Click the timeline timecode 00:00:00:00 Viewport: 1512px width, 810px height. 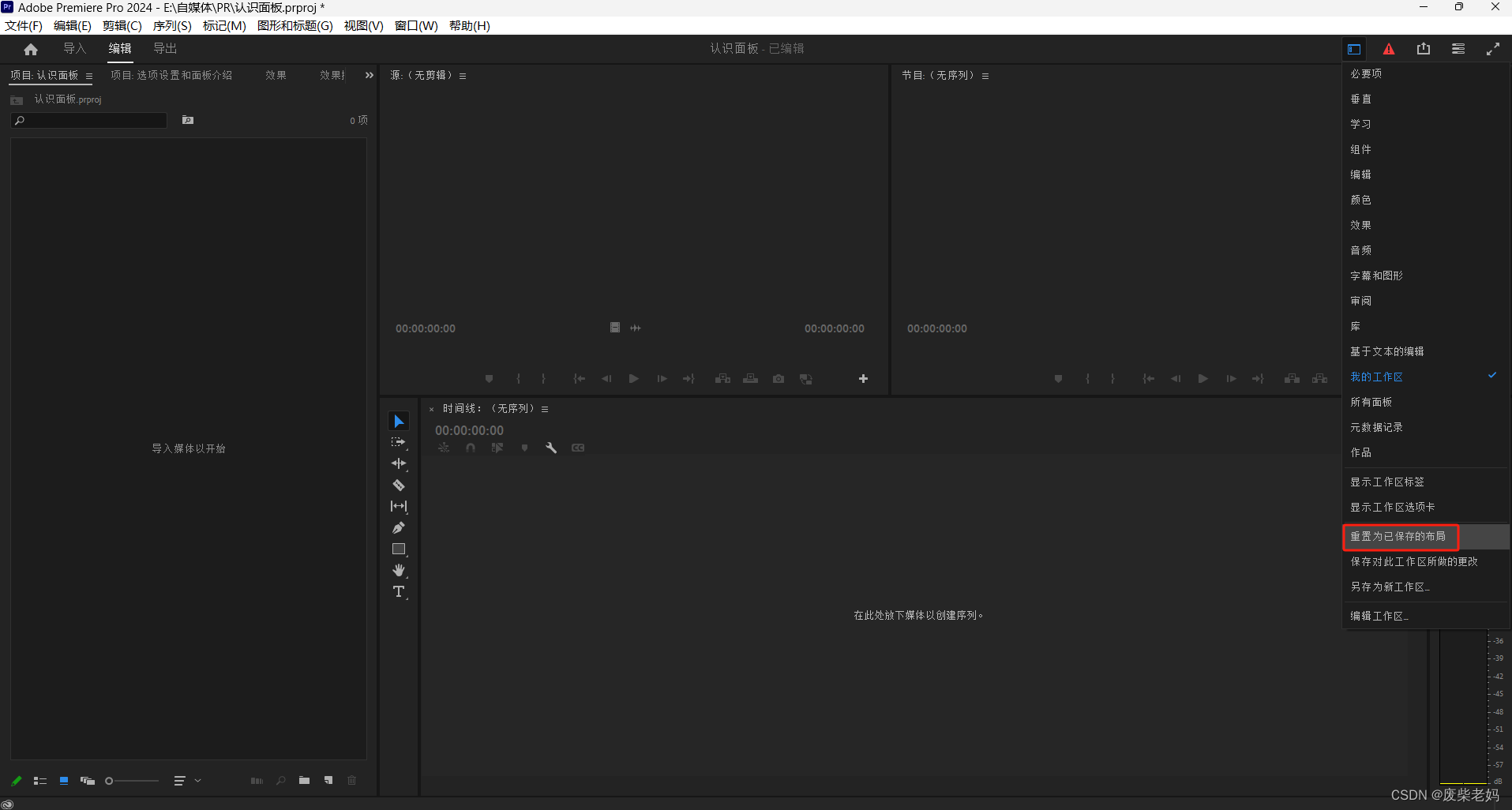click(469, 431)
